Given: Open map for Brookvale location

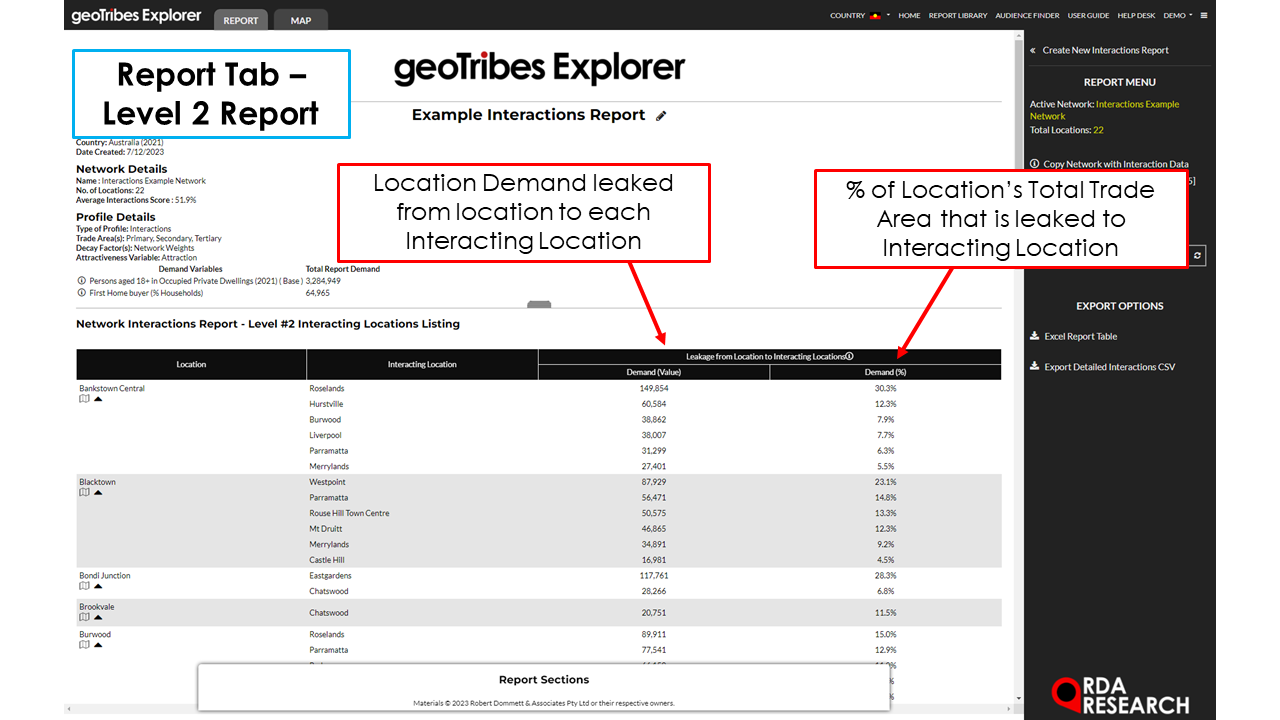Looking at the screenshot, I should point(84,618).
